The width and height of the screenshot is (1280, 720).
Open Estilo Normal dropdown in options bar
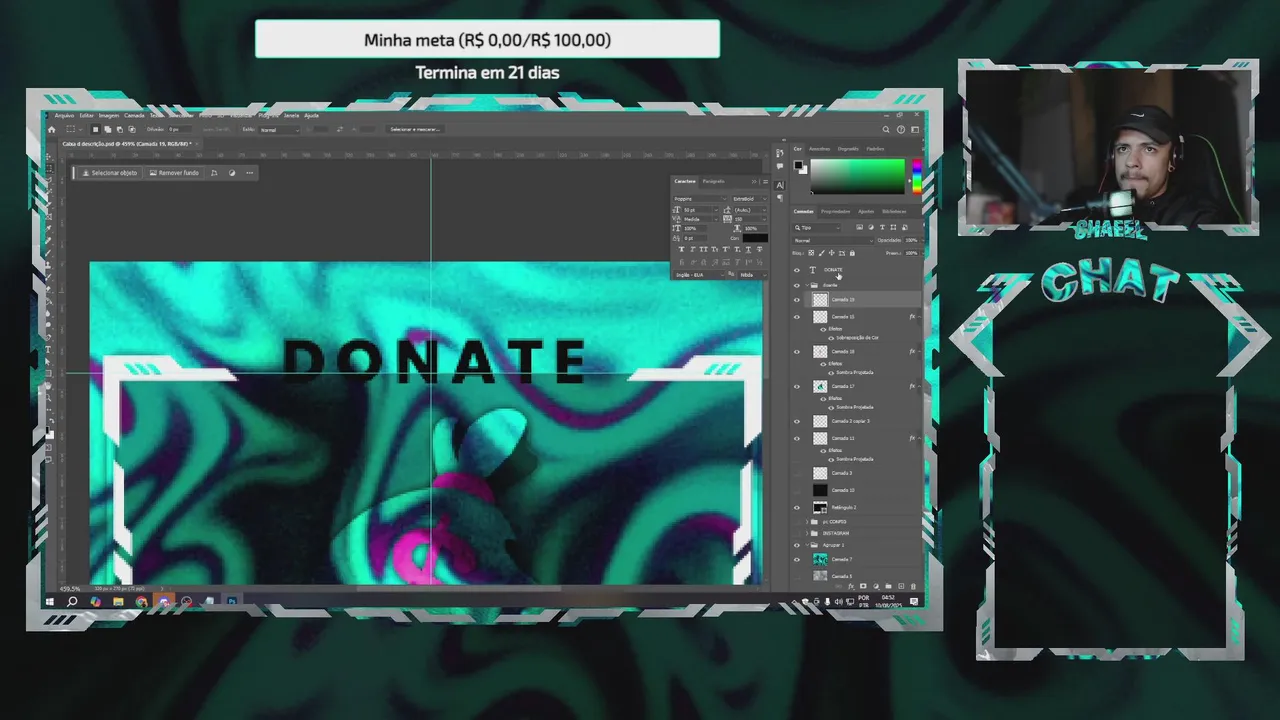click(279, 130)
